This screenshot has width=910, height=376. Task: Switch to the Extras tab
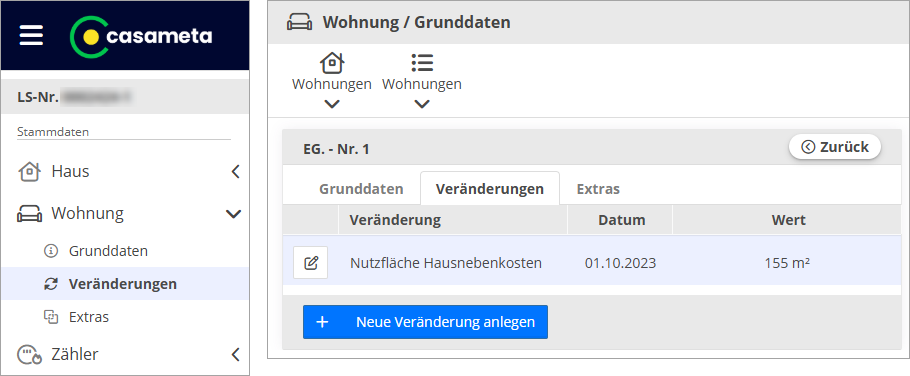click(598, 189)
